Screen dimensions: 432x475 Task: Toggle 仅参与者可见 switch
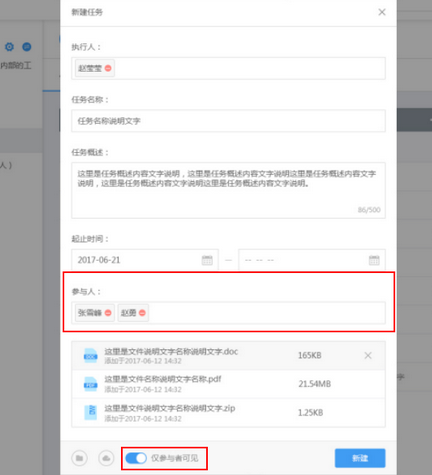pos(136,458)
